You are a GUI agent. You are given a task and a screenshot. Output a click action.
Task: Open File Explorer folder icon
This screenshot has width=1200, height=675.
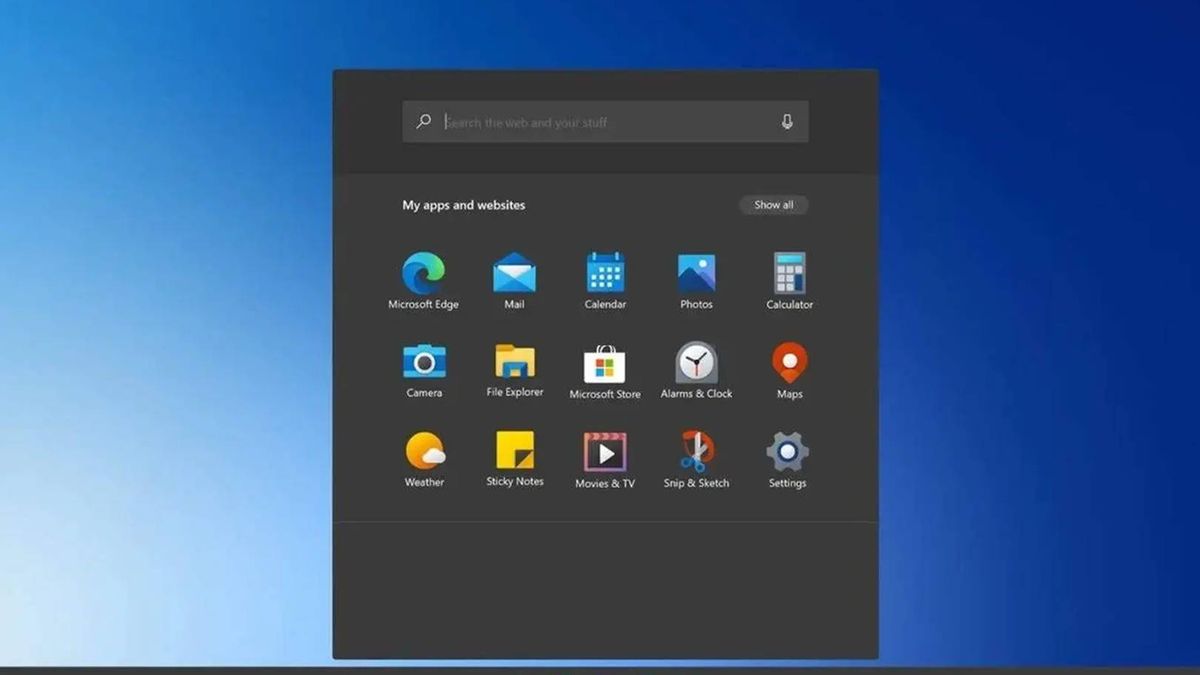point(515,361)
